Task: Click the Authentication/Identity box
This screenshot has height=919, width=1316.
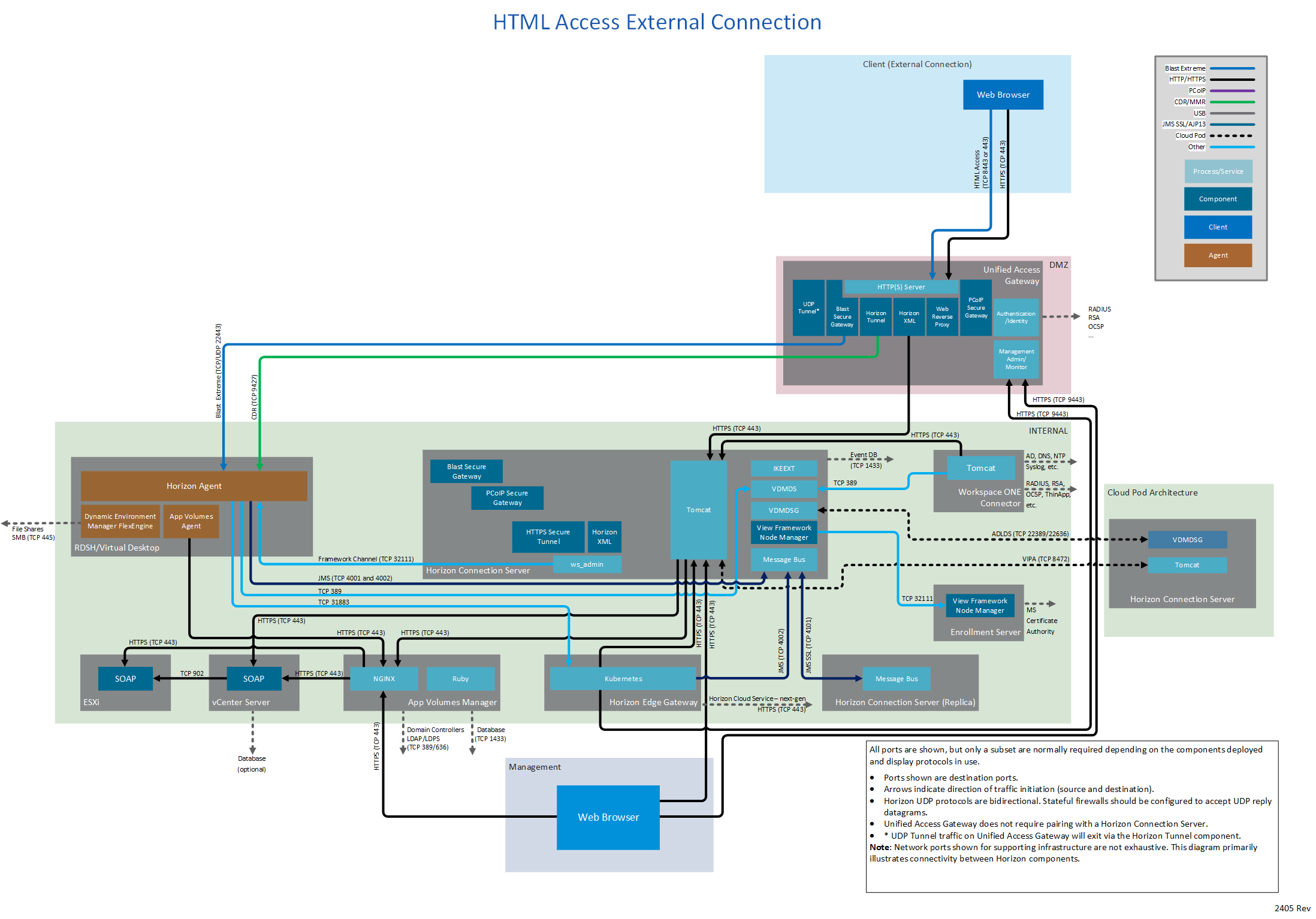Action: [x=1016, y=318]
